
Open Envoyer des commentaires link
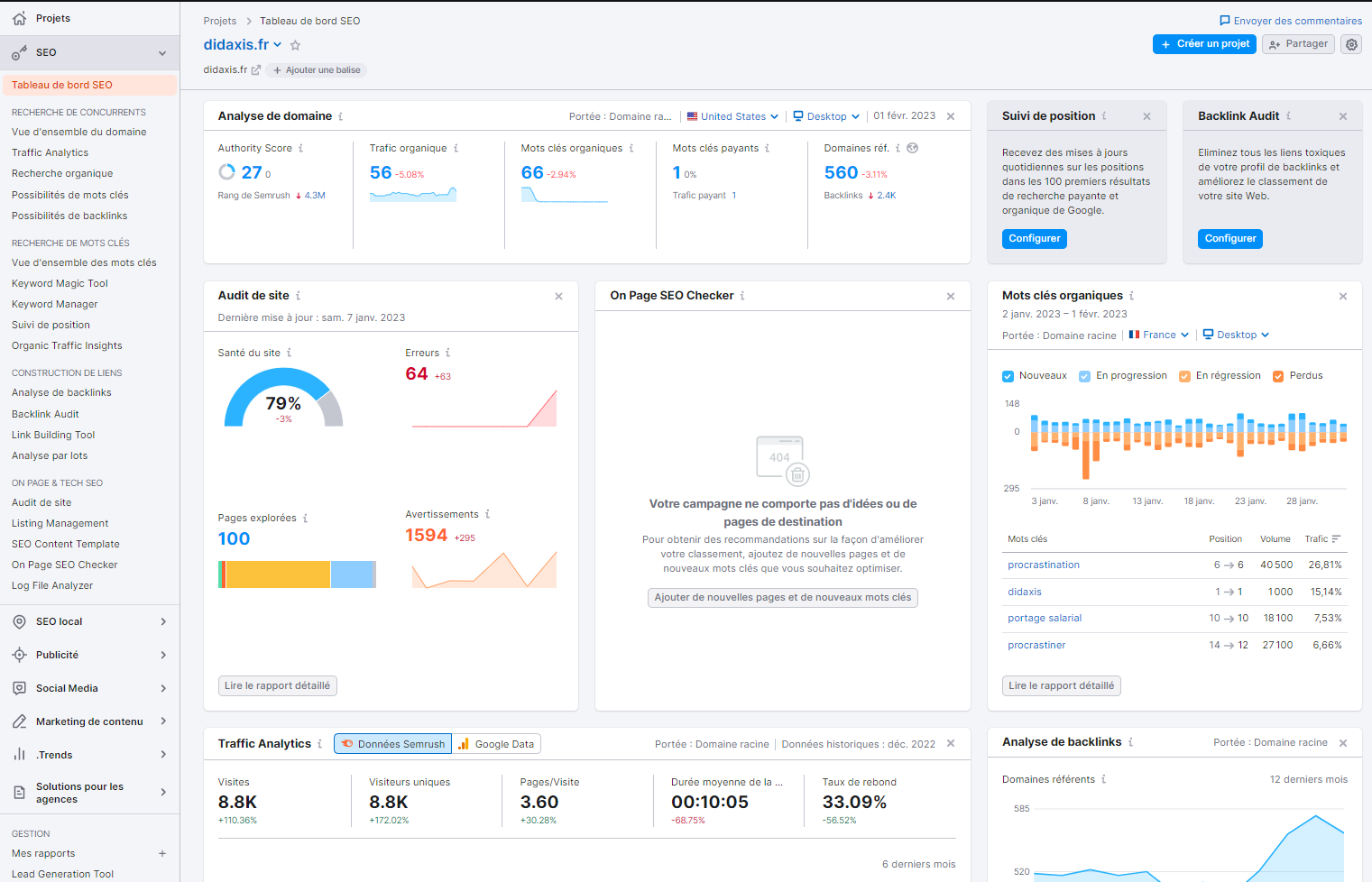(1291, 21)
